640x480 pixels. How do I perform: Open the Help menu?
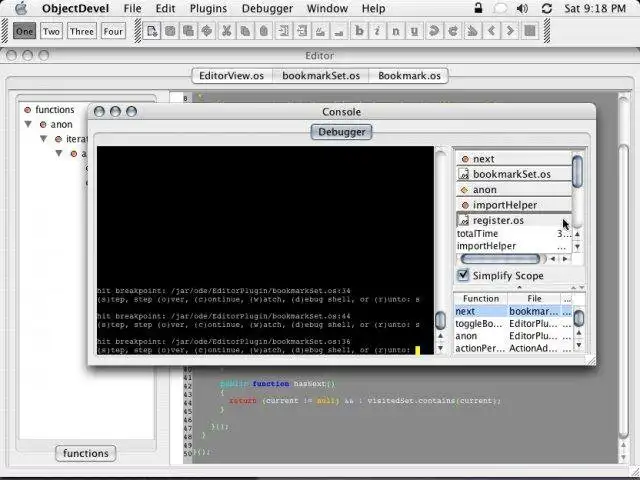tap(373, 8)
